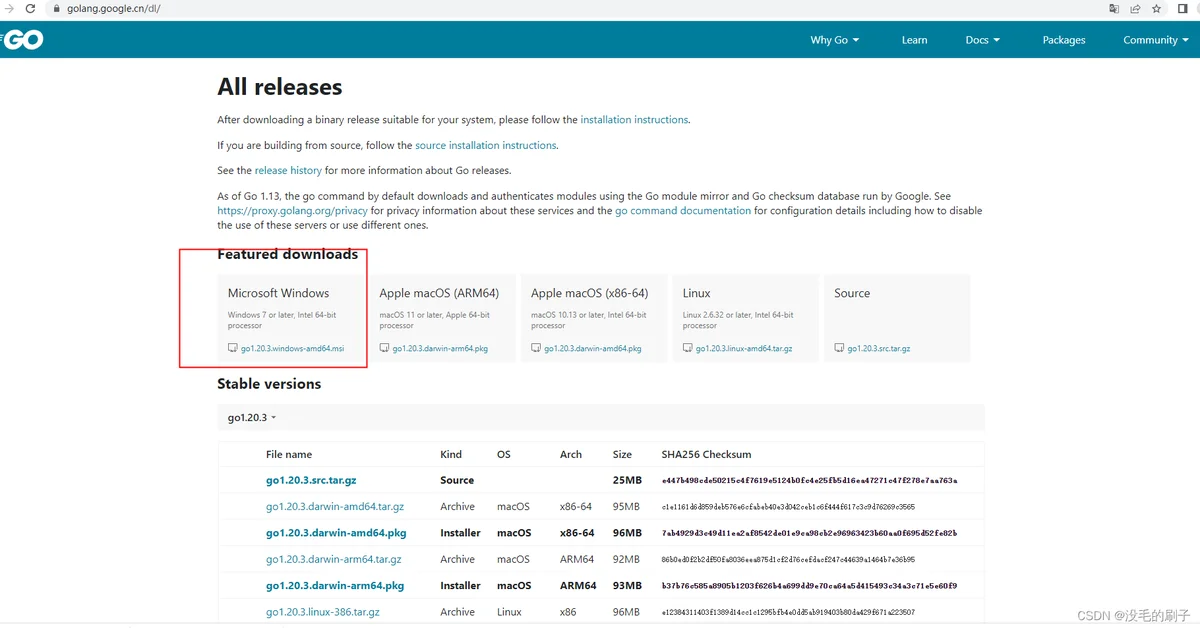The height and width of the screenshot is (628, 1200).
Task: Download go1.20.3.linux-amd64.tar.gz from featured card
Action: coord(744,349)
